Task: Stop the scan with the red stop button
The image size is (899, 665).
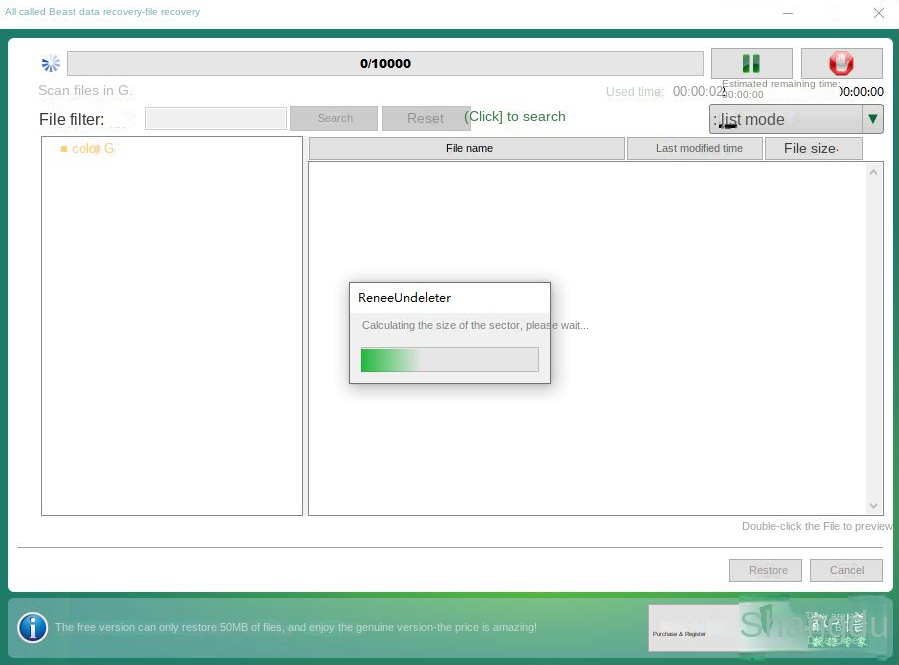Action: (x=841, y=63)
